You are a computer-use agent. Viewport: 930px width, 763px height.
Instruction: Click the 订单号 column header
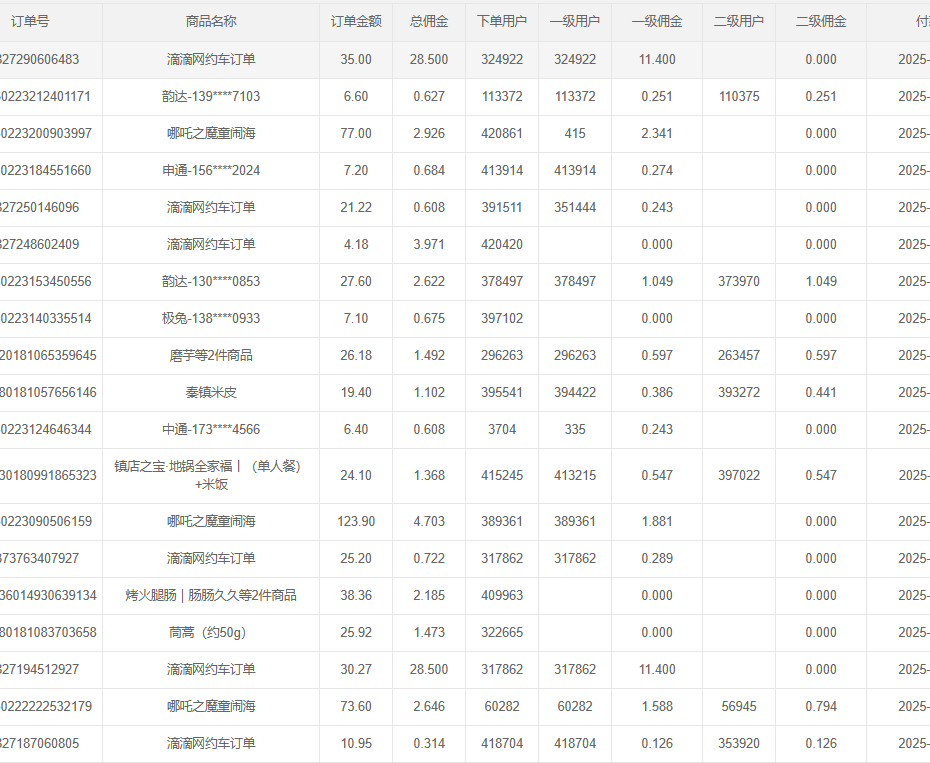click(x=30, y=21)
